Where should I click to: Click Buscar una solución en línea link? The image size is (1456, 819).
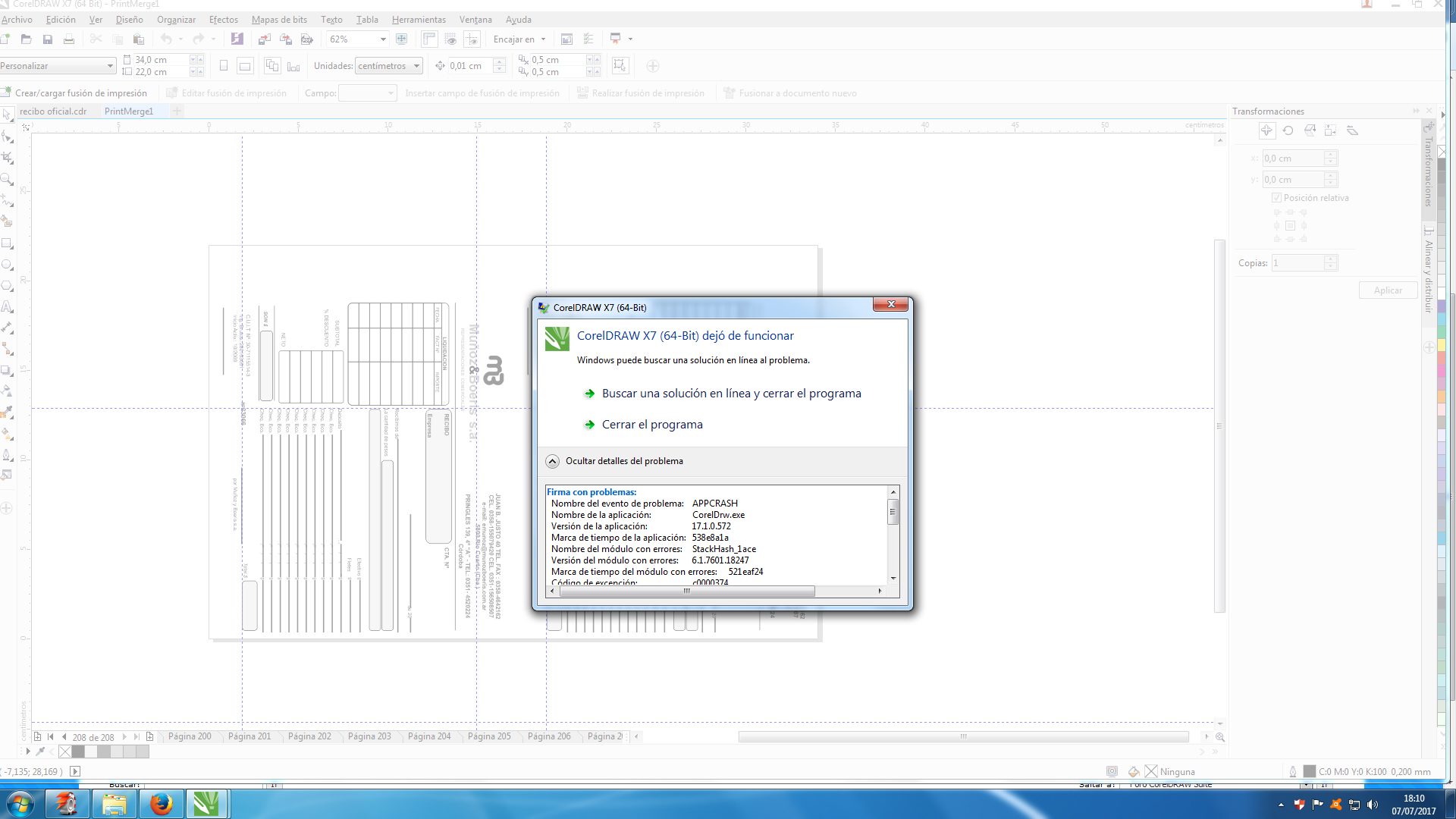pyautogui.click(x=731, y=394)
